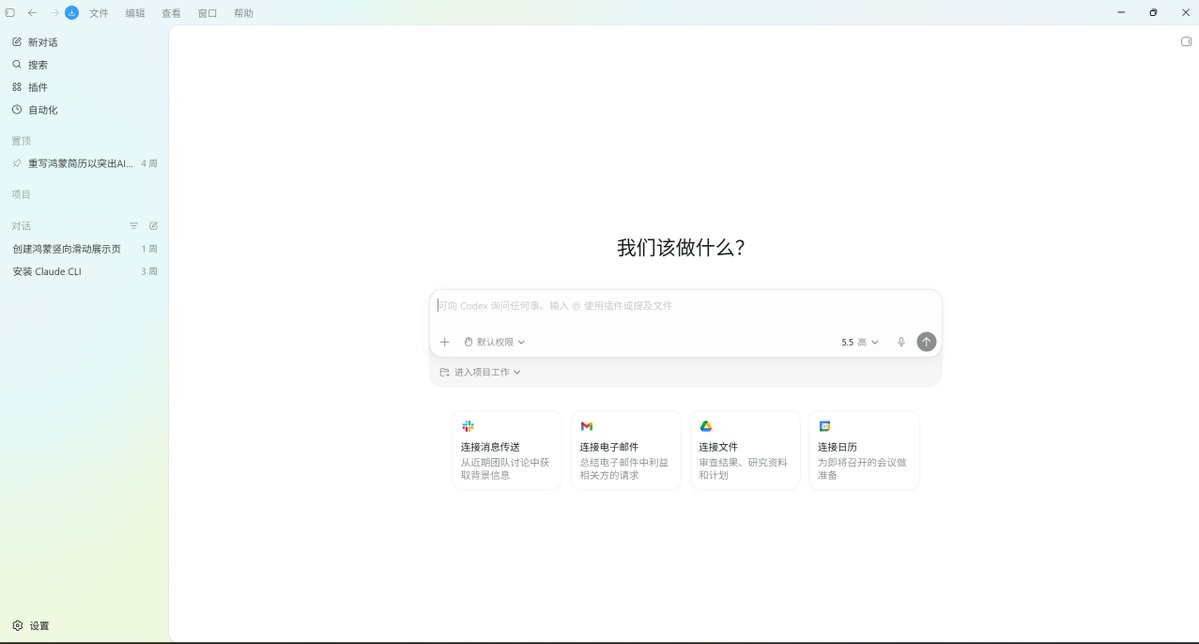Click the blue download update icon
Viewport: 1199px width, 644px height.
tap(72, 12)
